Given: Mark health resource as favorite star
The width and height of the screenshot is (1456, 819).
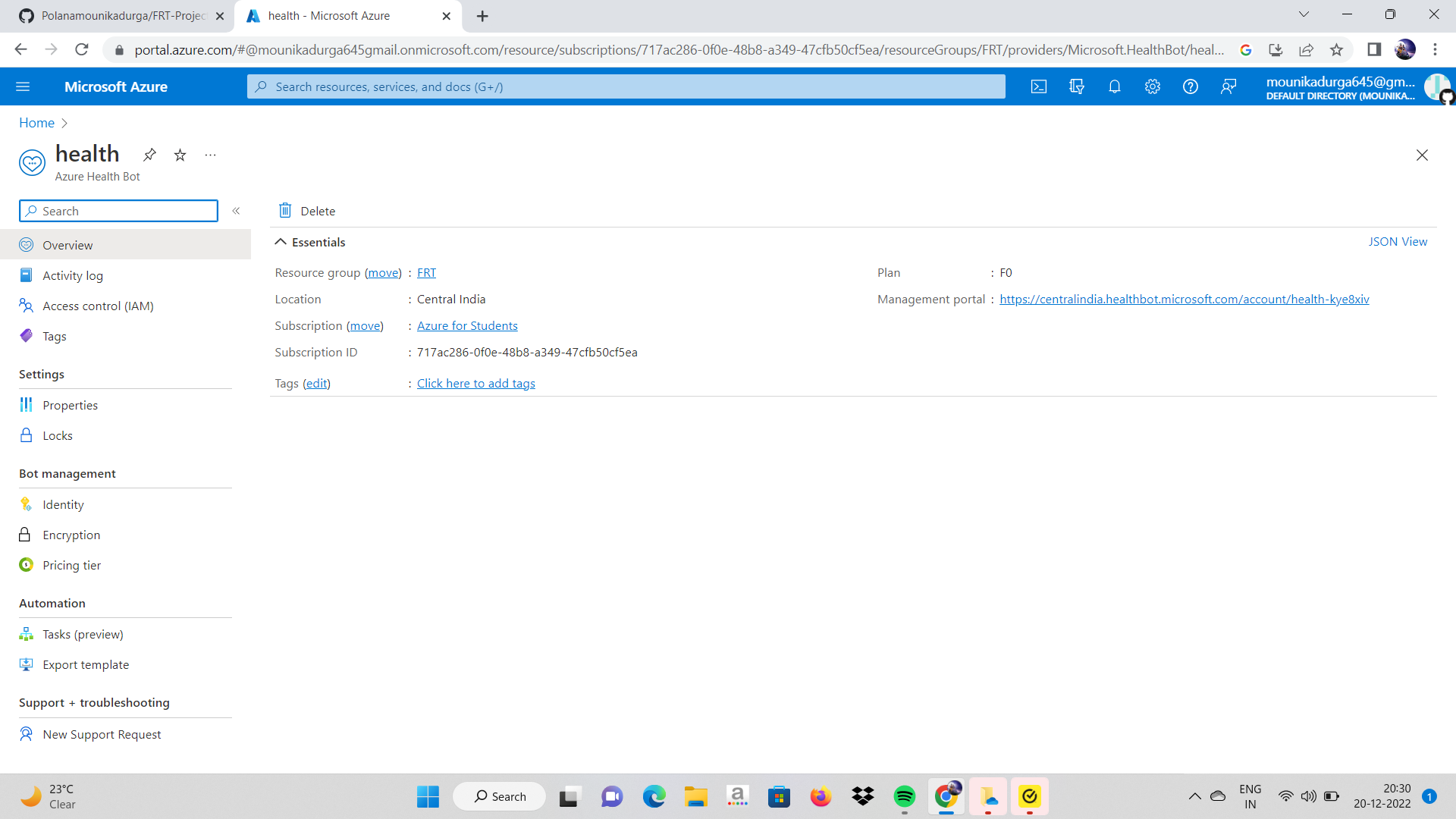Looking at the screenshot, I should (x=180, y=155).
